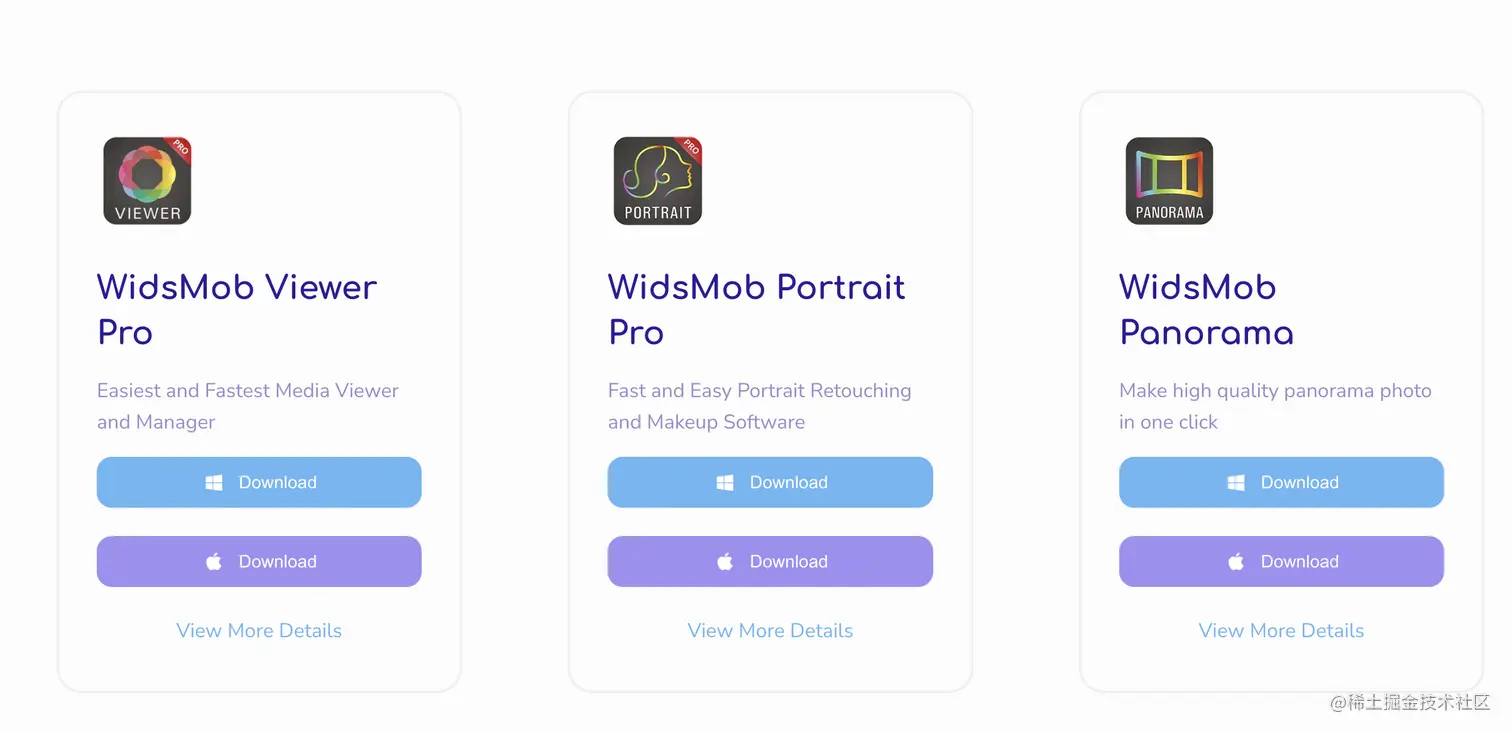
Task: Download Viewer Pro for Mac
Action: (259, 561)
